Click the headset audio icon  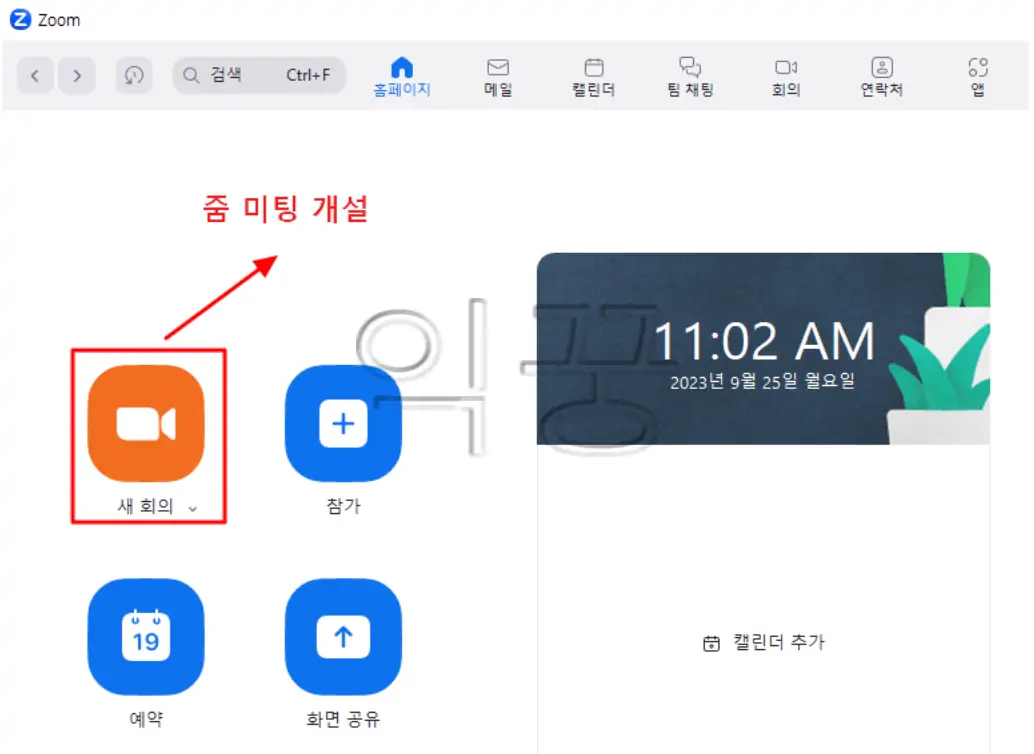pos(134,75)
